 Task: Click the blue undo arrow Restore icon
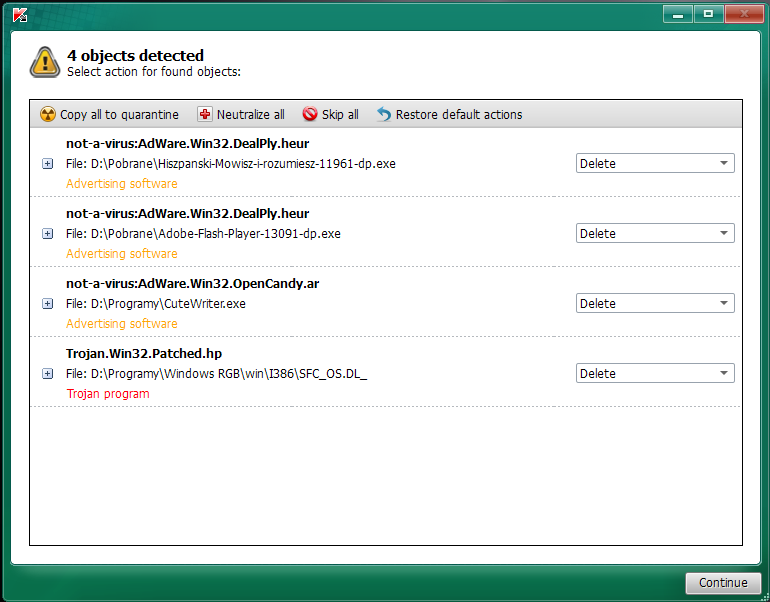pyautogui.click(x=384, y=114)
